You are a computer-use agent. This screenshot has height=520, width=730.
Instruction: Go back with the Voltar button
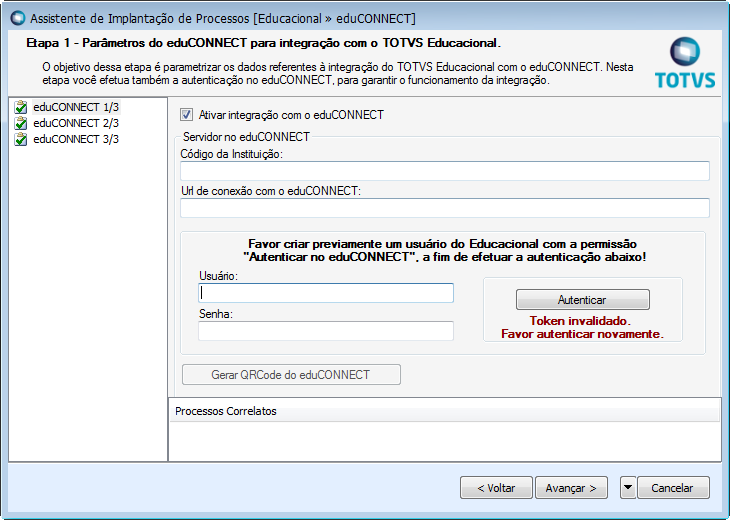[496, 488]
